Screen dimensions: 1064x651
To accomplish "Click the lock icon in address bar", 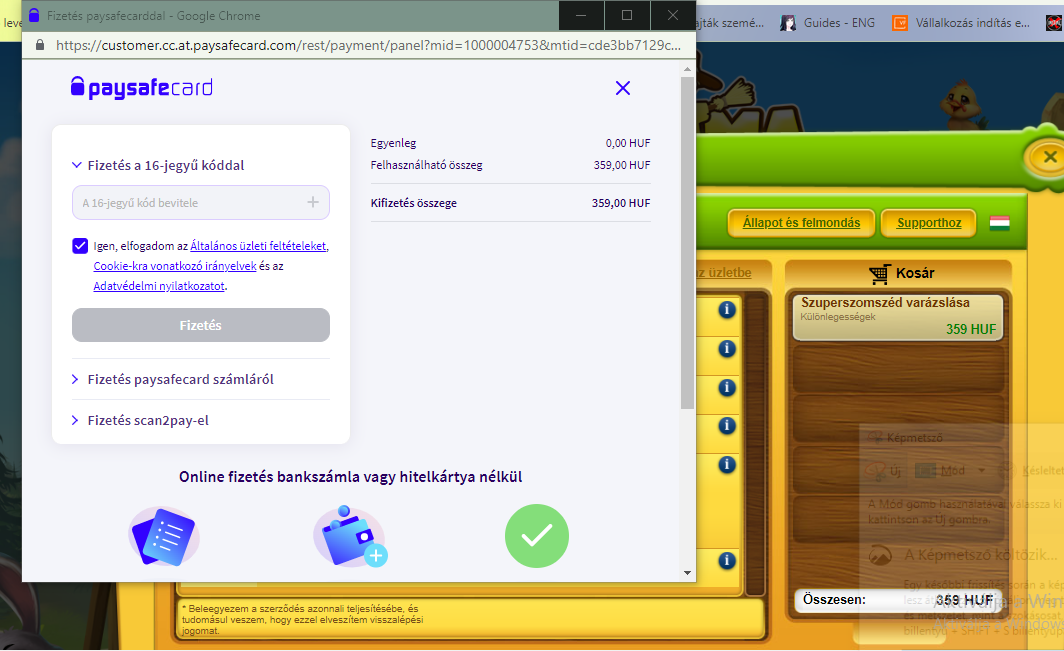I will [x=39, y=45].
